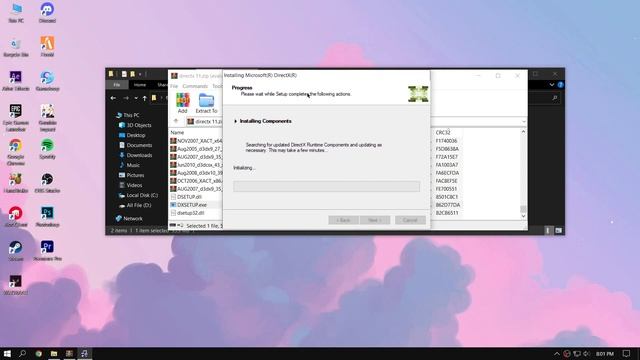Open recent locations dropdown in File Explorer
Image resolution: width=640 pixels, height=360 pixels.
point(136,98)
